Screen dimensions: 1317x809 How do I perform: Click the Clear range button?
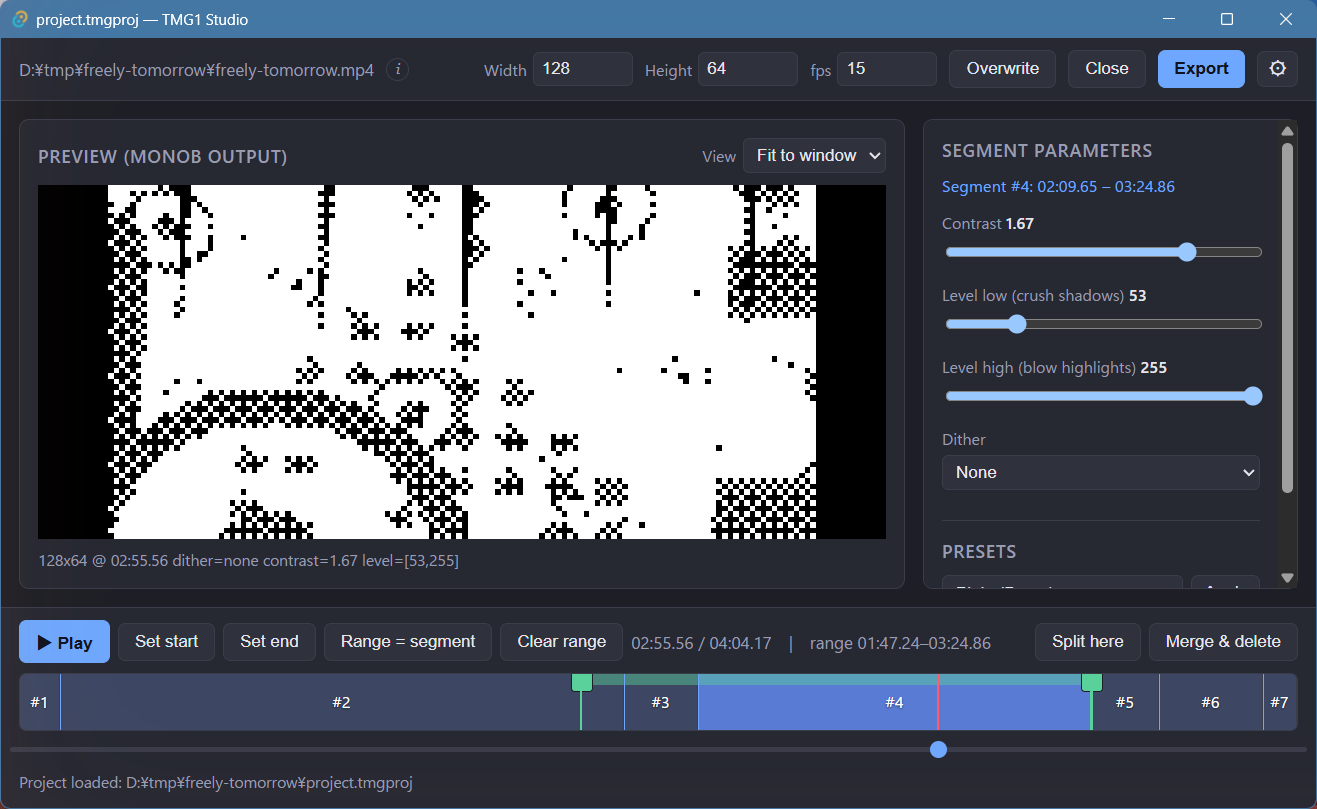click(562, 642)
